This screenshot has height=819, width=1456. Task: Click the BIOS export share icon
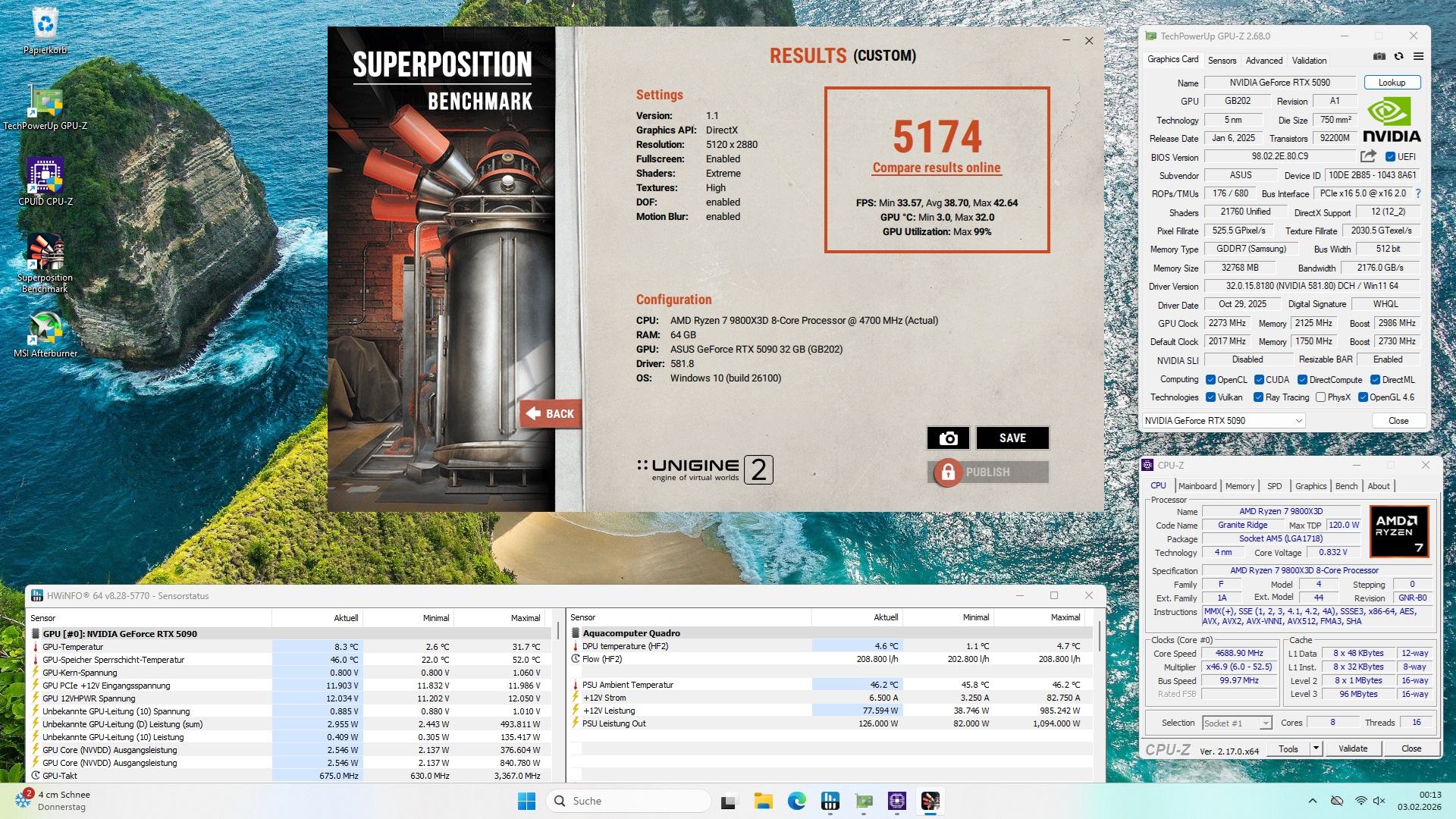(x=1368, y=156)
